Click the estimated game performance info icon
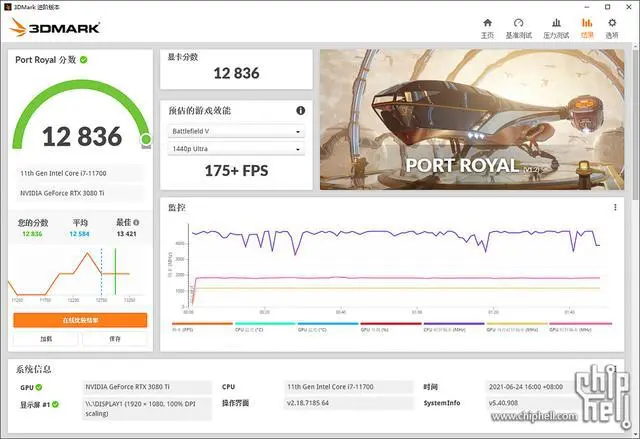Screen dimensions: 640x439 click(x=300, y=111)
